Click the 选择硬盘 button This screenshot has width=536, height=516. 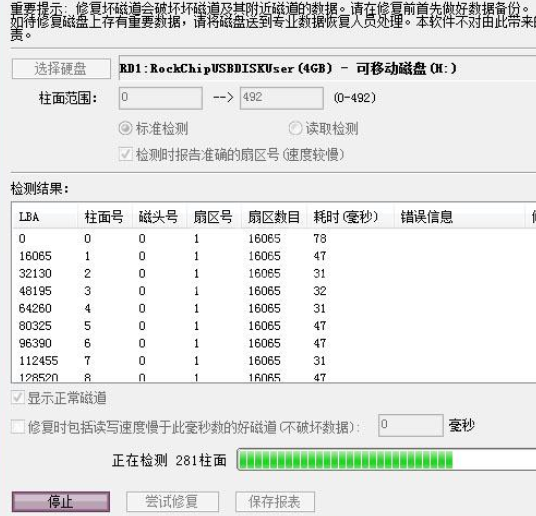click(61, 69)
